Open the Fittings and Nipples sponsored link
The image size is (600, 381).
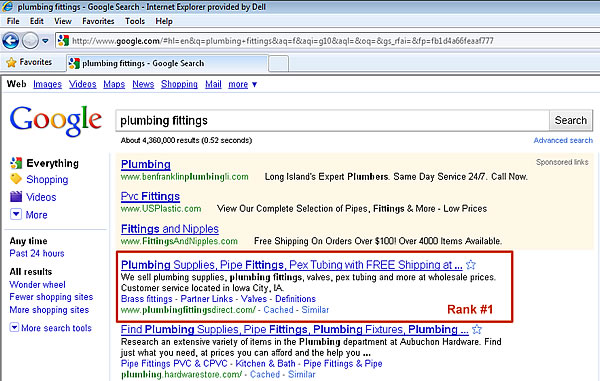(170, 229)
